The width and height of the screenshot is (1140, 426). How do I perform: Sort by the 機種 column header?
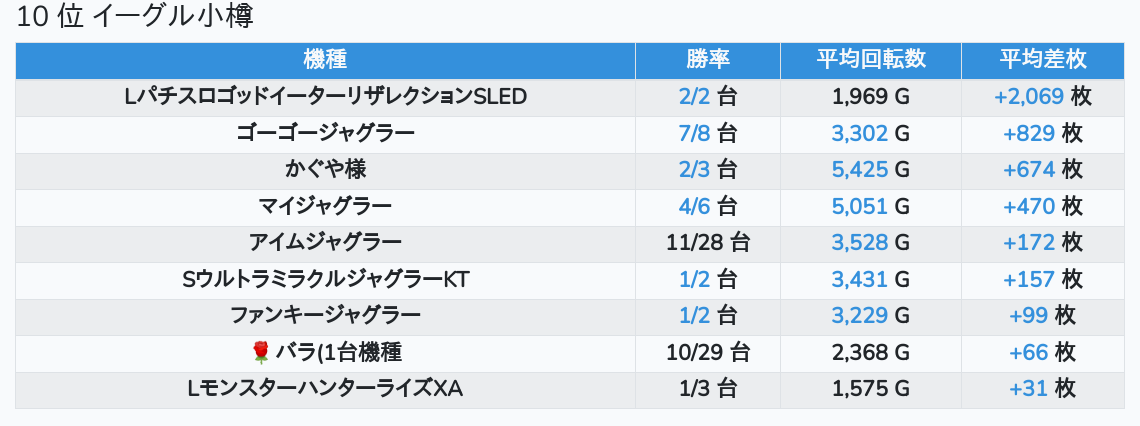pyautogui.click(x=326, y=60)
